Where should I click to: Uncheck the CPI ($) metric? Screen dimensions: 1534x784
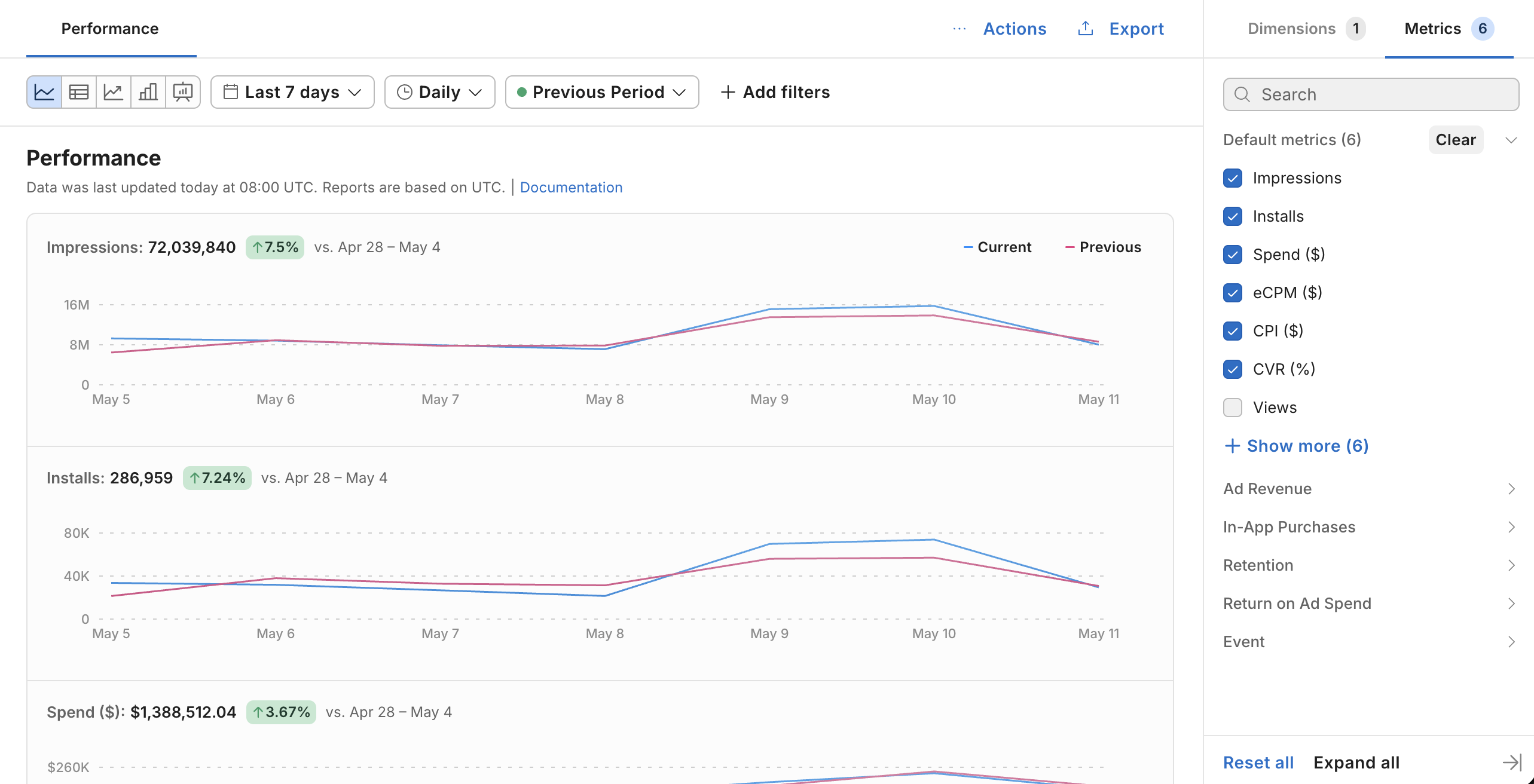click(x=1233, y=331)
